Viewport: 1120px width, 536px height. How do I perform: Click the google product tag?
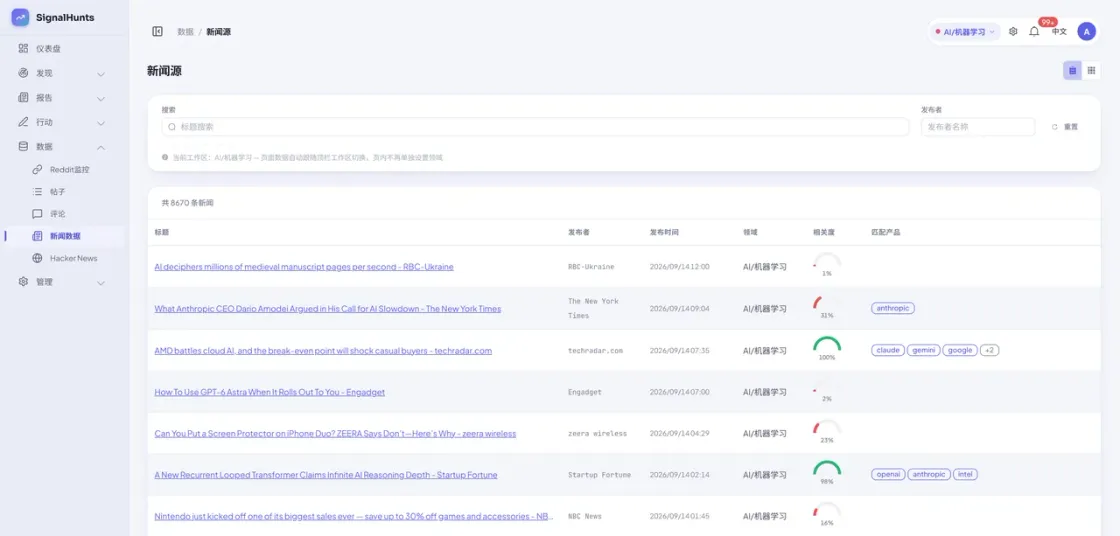click(960, 350)
